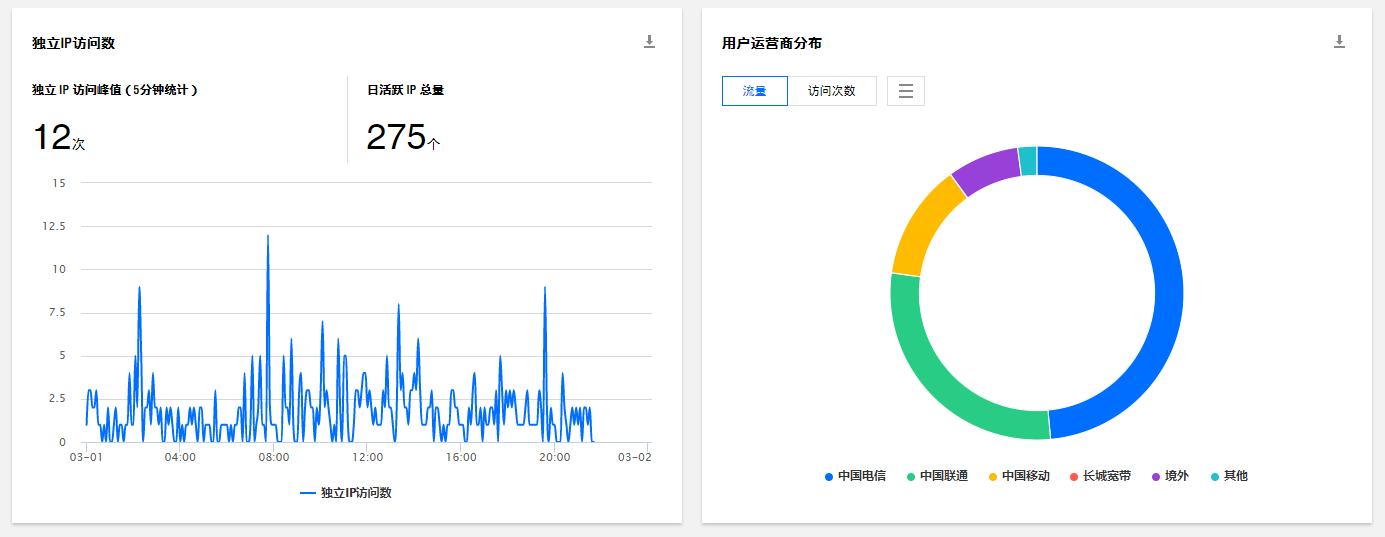Image resolution: width=1385 pixels, height=537 pixels.
Task: Click the daily active IP total 275
Action: pyautogui.click(x=403, y=137)
